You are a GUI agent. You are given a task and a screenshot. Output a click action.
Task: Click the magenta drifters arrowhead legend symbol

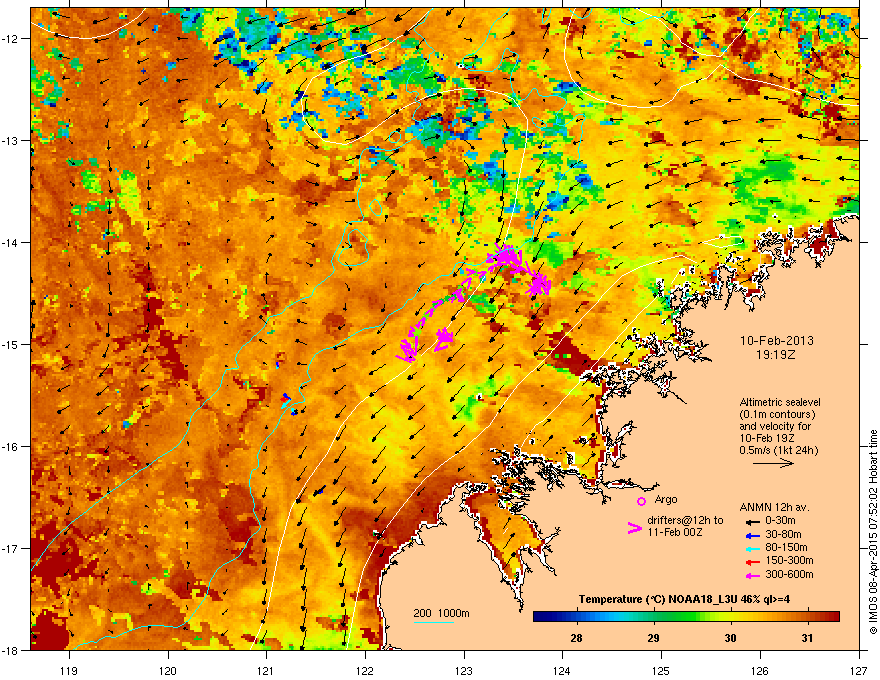click(x=634, y=528)
